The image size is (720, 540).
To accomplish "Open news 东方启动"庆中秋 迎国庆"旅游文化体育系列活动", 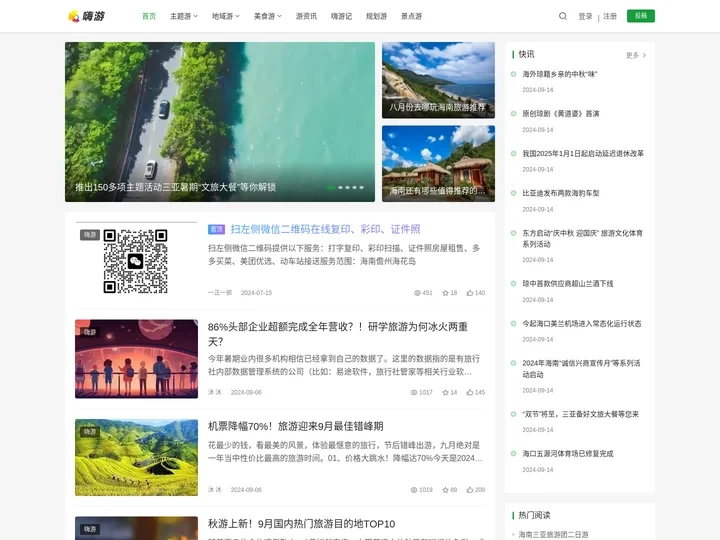I will pos(582,238).
